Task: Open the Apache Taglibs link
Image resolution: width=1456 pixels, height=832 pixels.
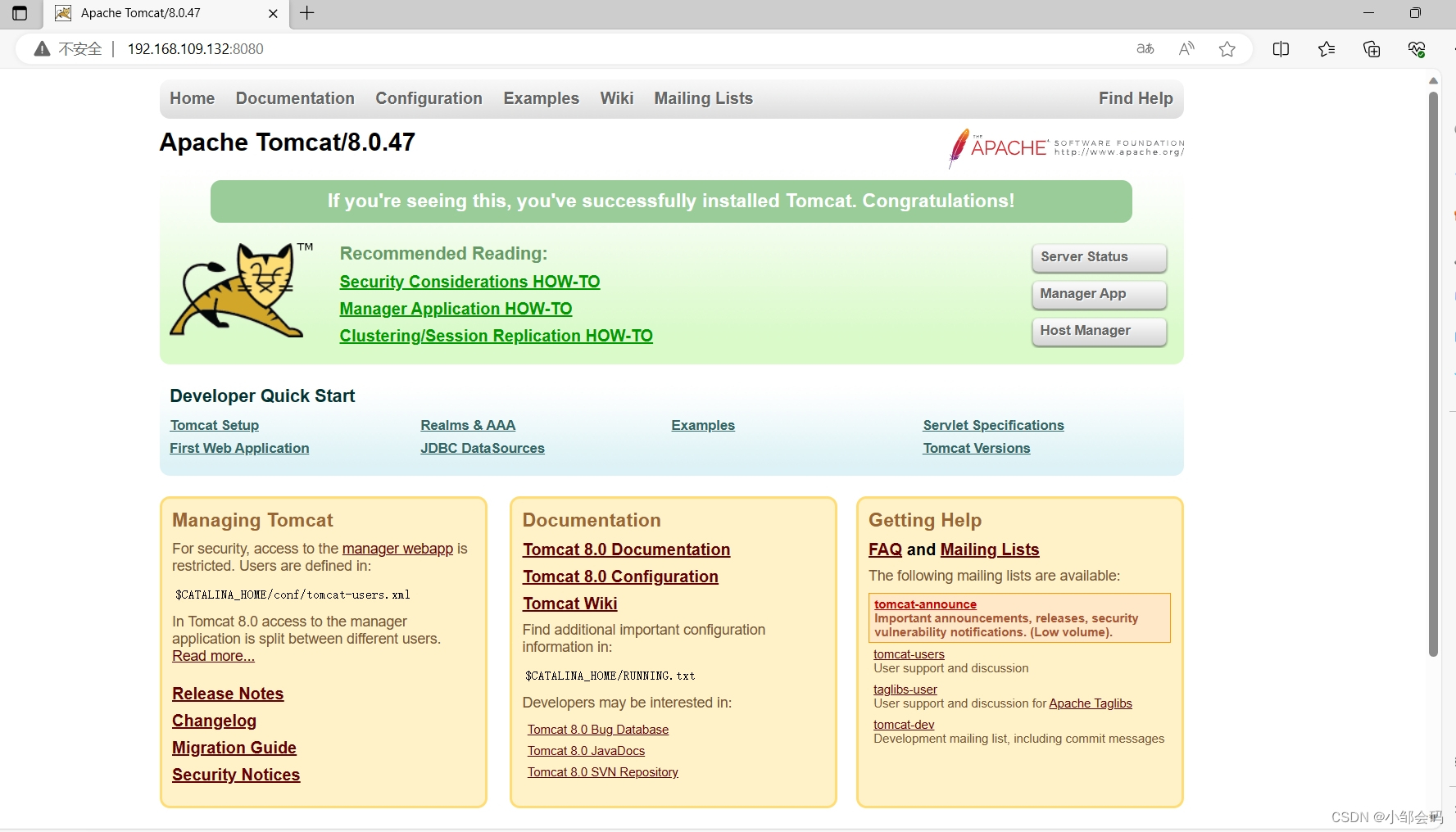Action: pos(1091,703)
